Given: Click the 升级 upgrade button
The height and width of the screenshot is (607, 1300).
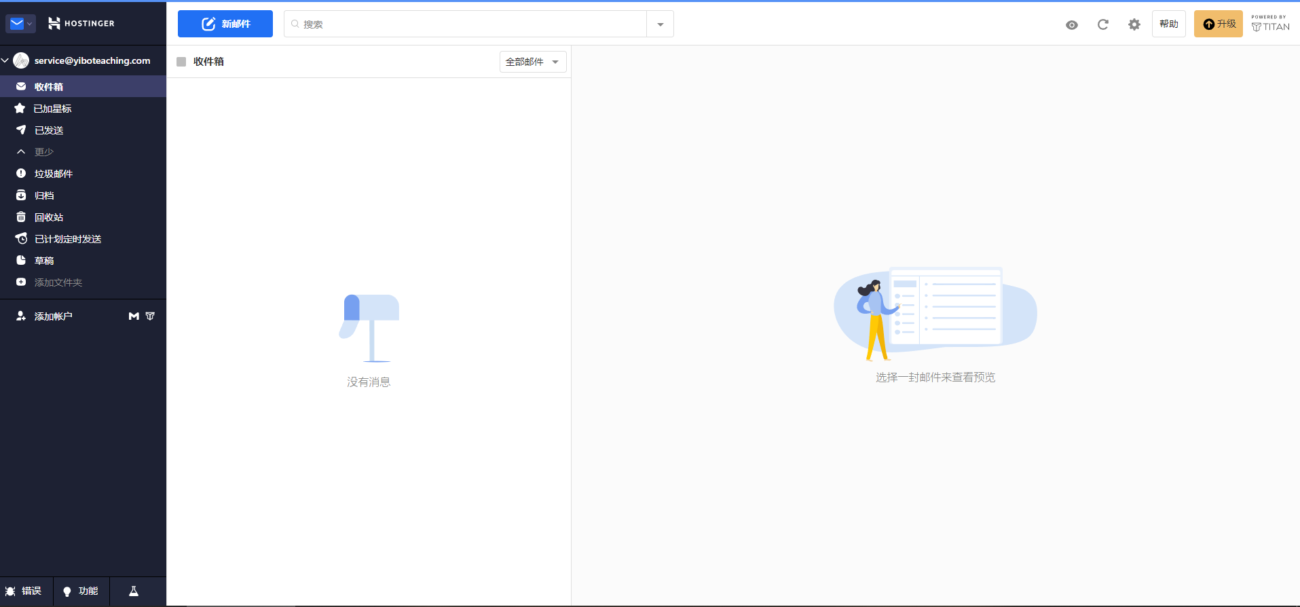Looking at the screenshot, I should coord(1218,24).
